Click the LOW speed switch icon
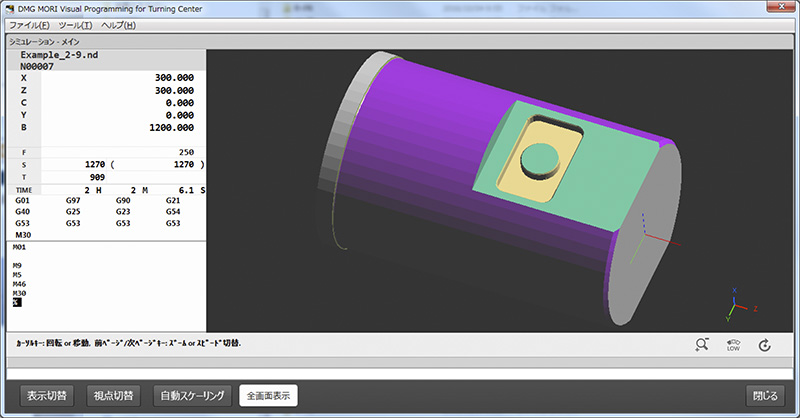Viewport: 800px width, 418px height. click(733, 345)
